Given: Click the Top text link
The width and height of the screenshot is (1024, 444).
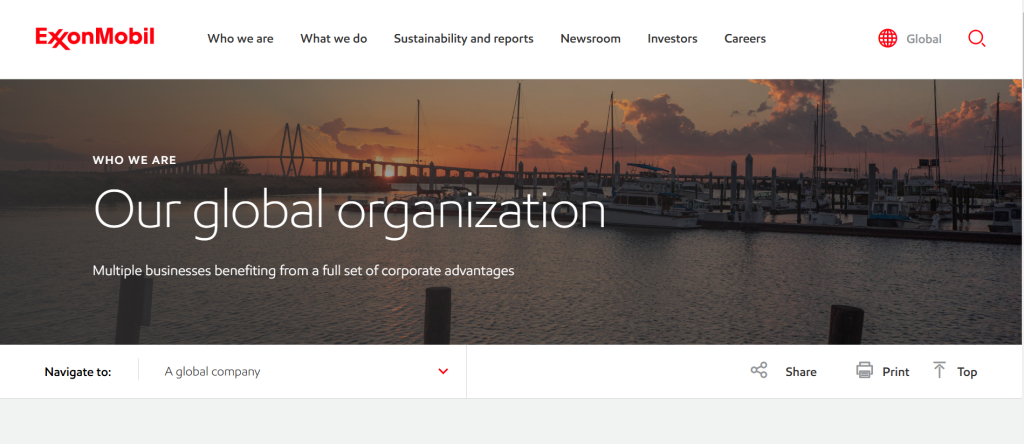Looking at the screenshot, I should (967, 372).
